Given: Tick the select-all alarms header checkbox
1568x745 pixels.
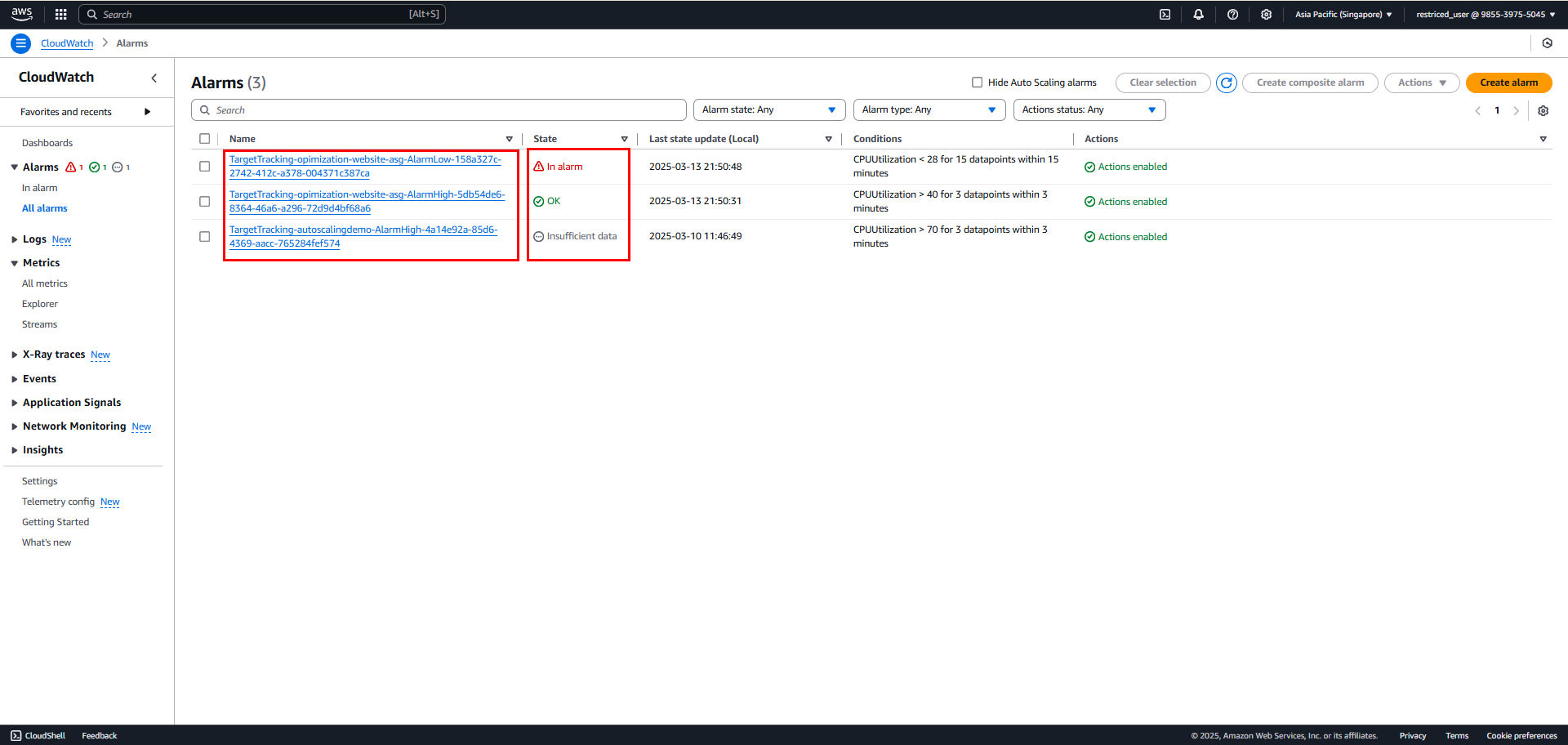Looking at the screenshot, I should [204, 139].
